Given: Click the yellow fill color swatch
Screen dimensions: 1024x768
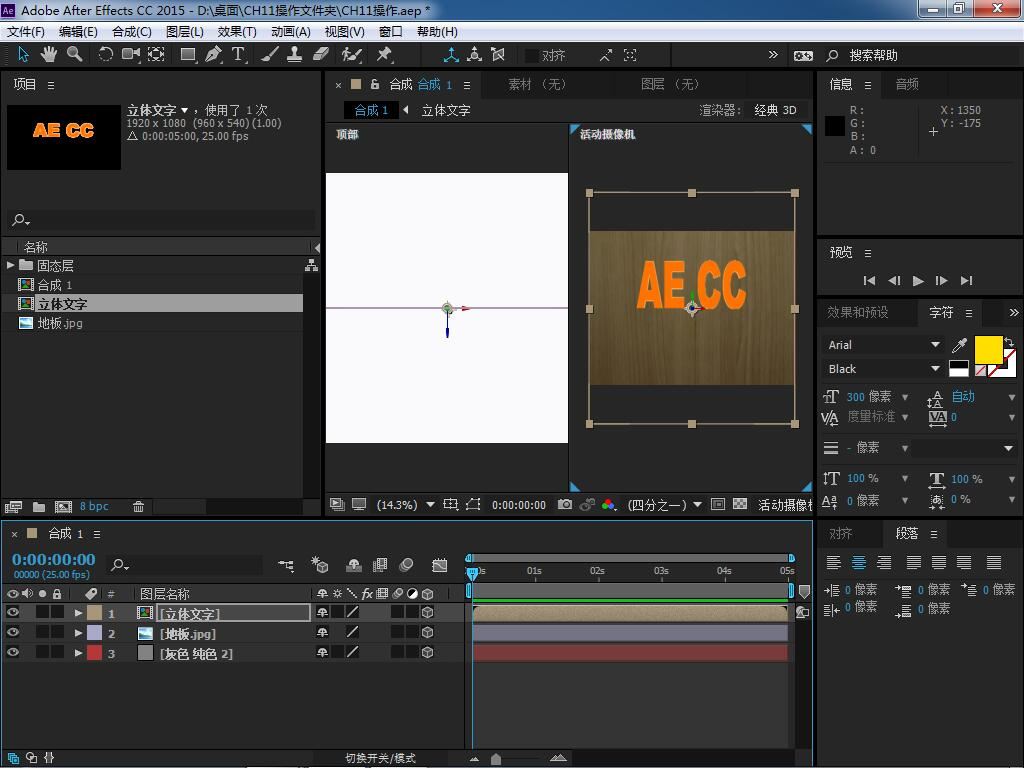Looking at the screenshot, I should 989,350.
